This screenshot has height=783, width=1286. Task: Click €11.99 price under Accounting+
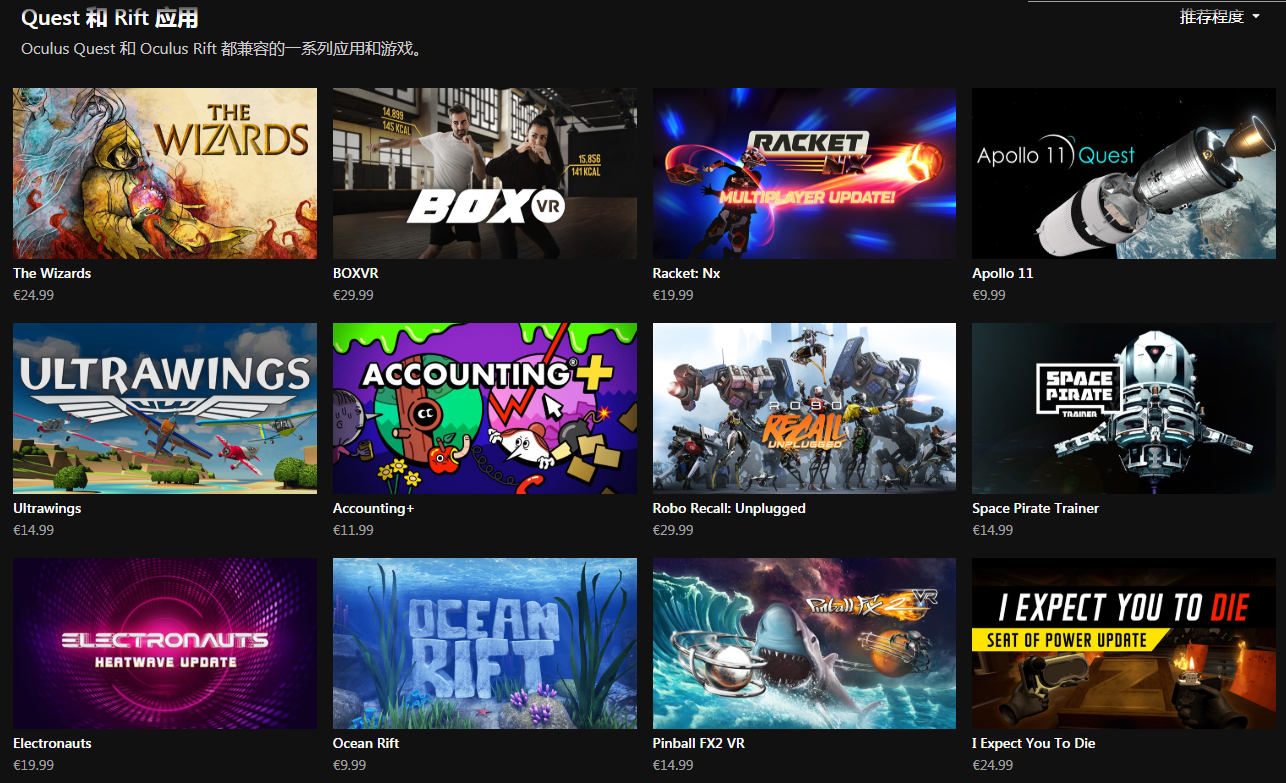(x=353, y=530)
